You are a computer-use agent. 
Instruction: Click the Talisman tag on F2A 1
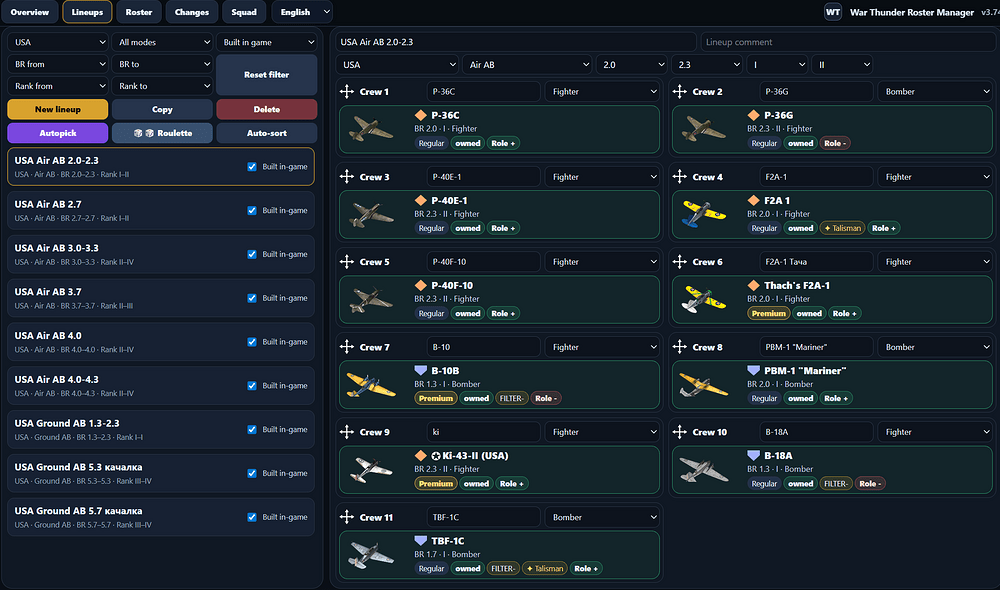coord(842,228)
